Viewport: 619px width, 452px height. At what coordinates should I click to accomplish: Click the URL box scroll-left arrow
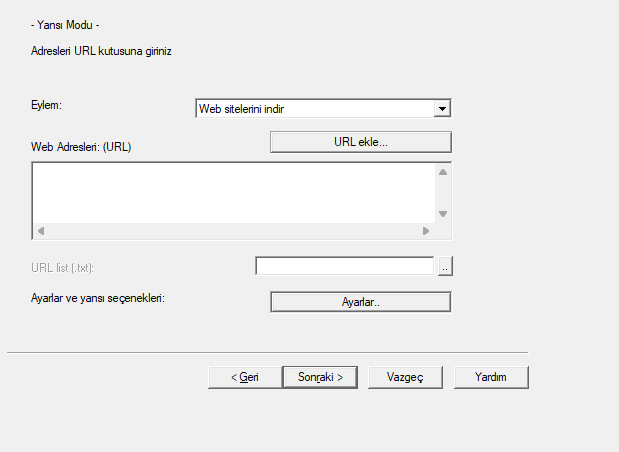coord(41,231)
